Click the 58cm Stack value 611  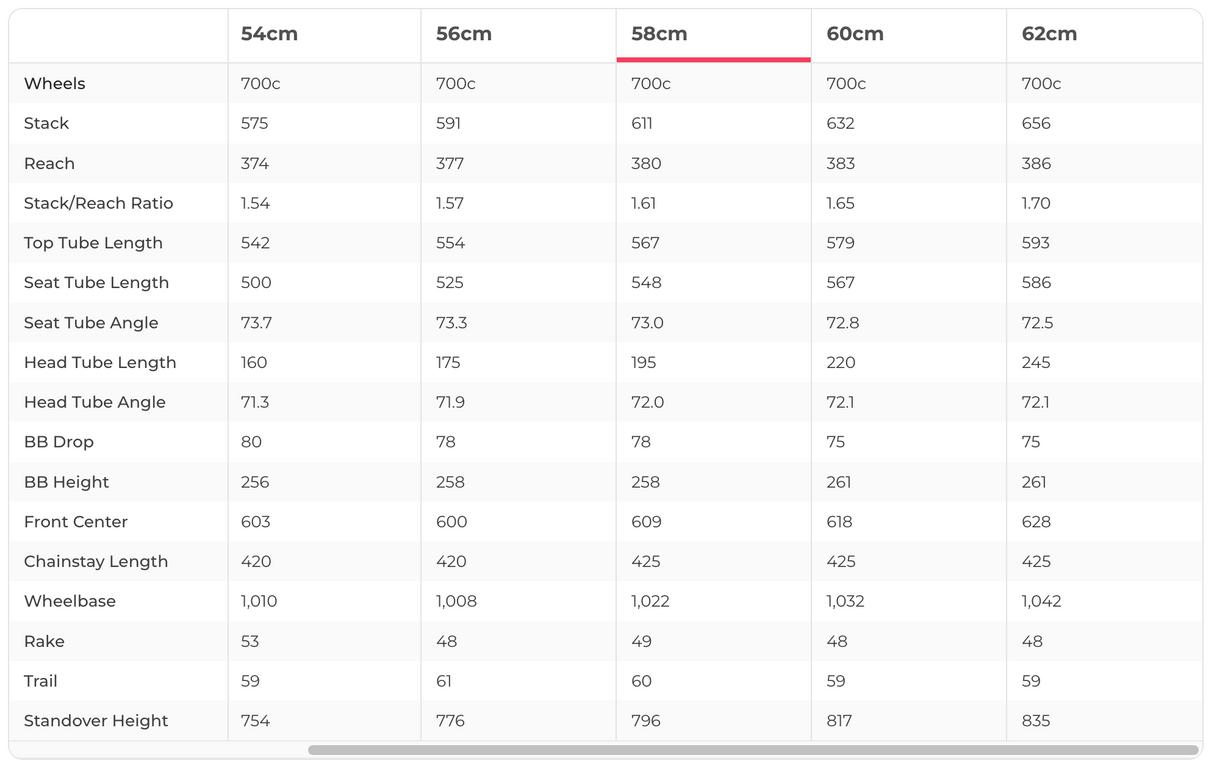point(642,124)
